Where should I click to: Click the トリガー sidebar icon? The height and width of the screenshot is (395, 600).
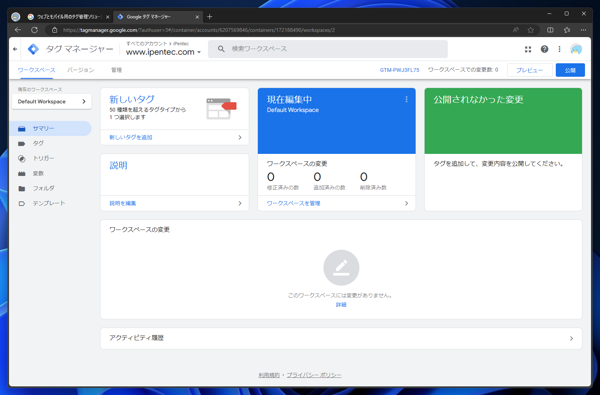click(22, 158)
